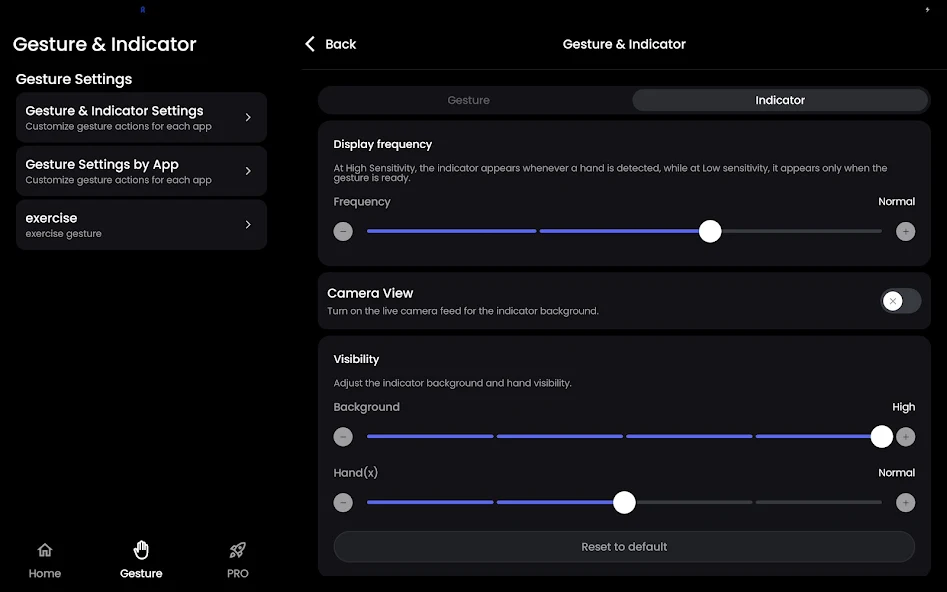
Task: Click the Reset to default button
Action: (624, 547)
